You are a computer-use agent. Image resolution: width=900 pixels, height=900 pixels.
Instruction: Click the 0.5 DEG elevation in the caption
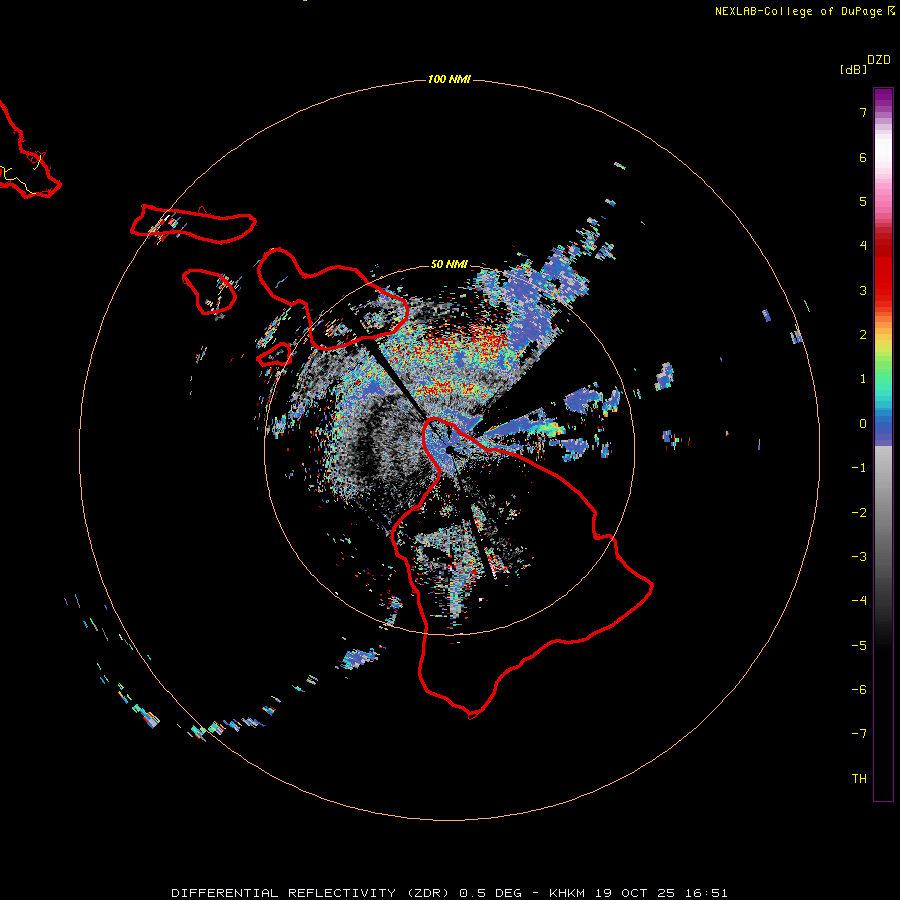point(490,893)
